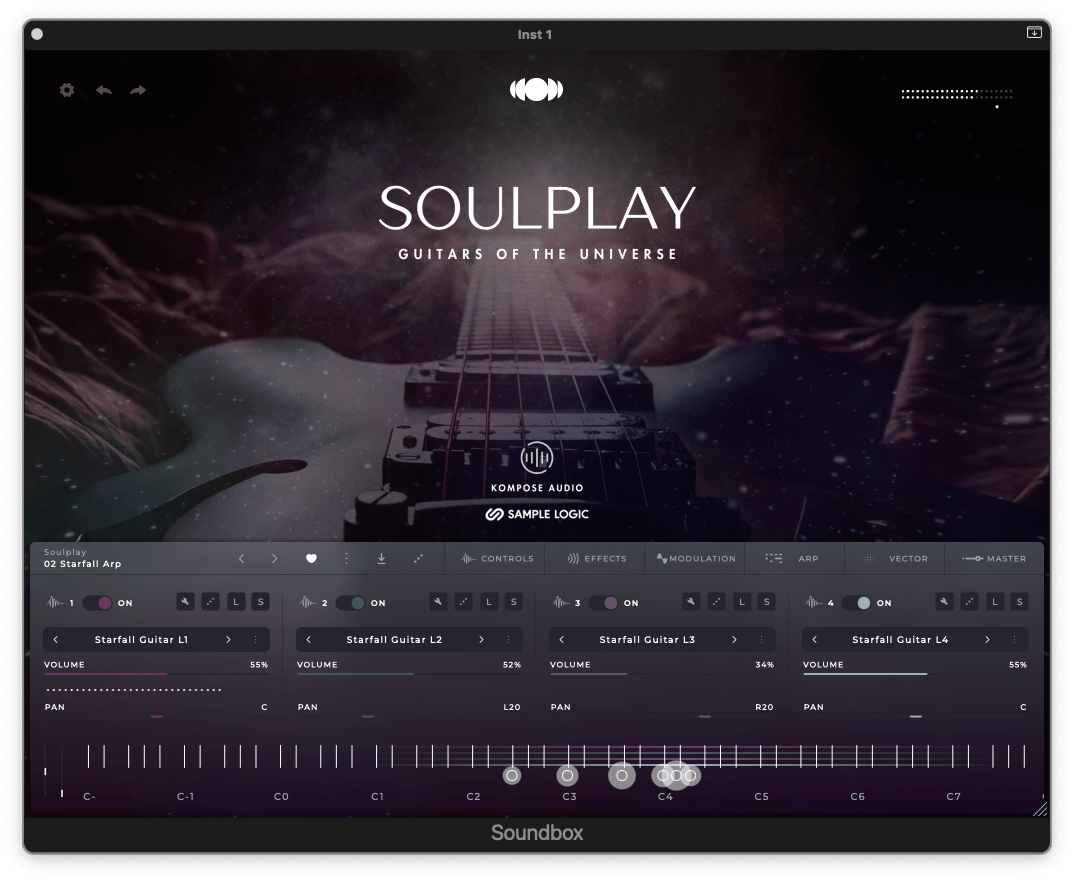Screen dimensions: 1074x881
Task: Toggle layer 4 ON switch
Action: (x=856, y=603)
